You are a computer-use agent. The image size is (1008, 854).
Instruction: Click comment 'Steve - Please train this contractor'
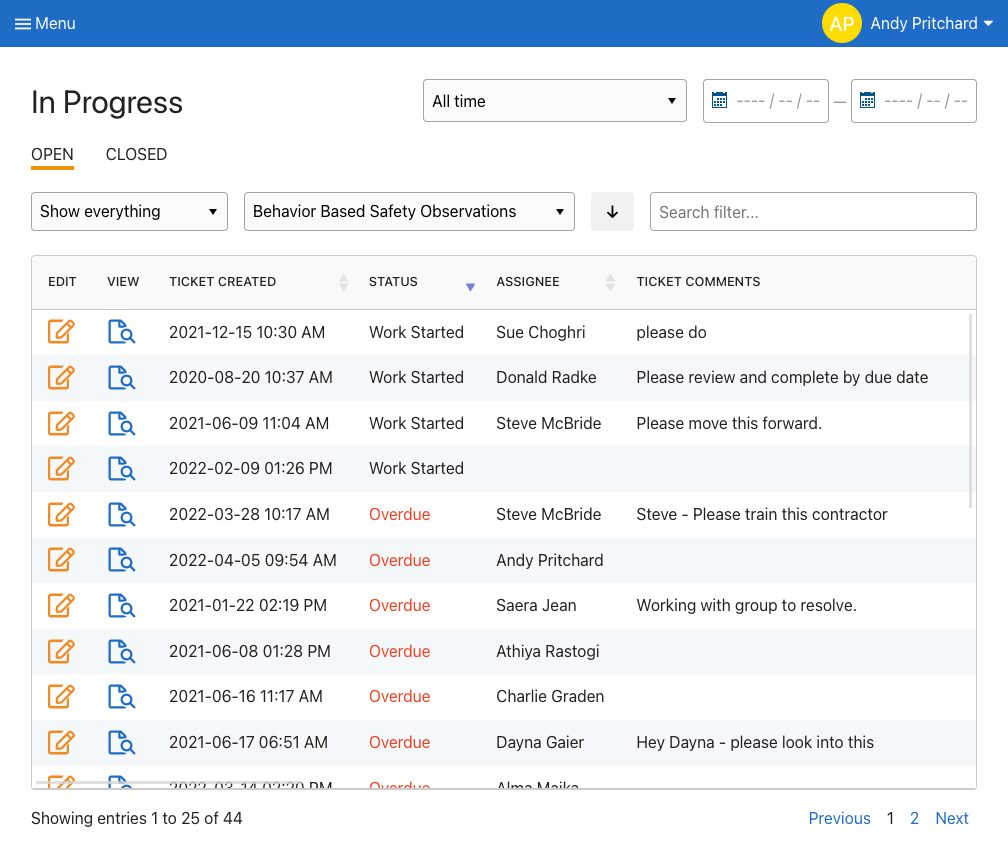(x=762, y=514)
